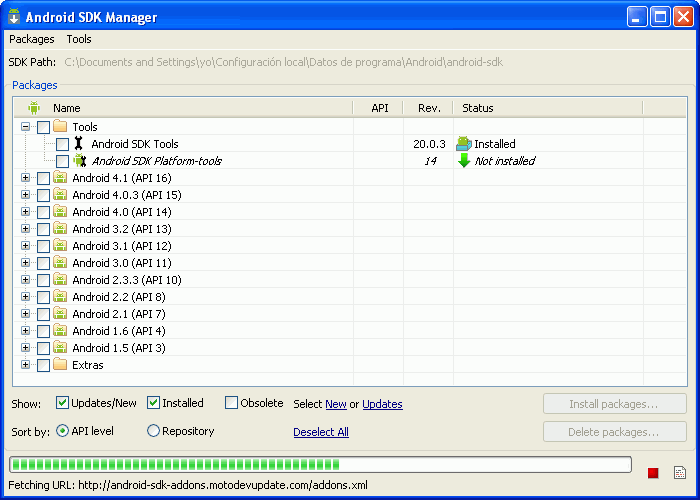Click the Tools folder icon
The image size is (700, 500).
(60, 126)
